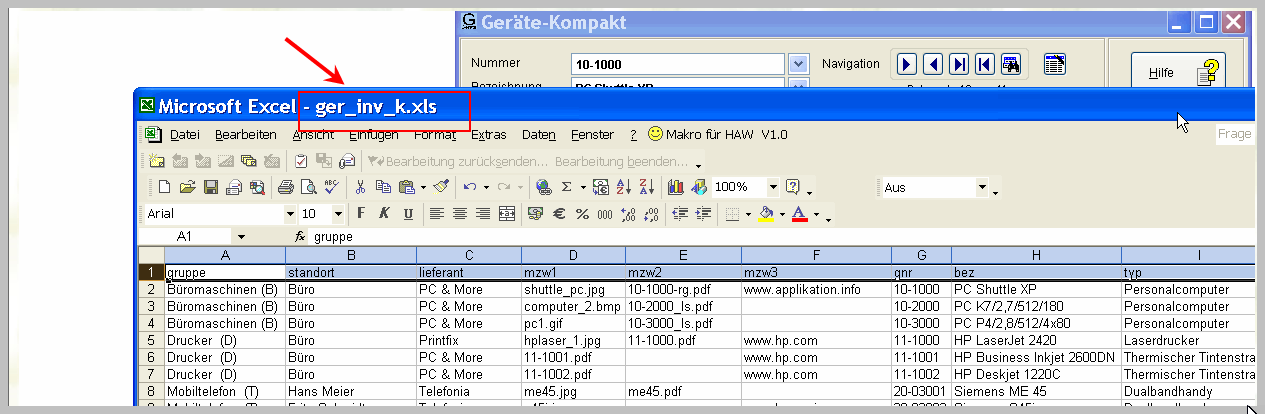The width and height of the screenshot is (1265, 414).
Task: Apply Euro format to the cells
Action: pos(559,213)
